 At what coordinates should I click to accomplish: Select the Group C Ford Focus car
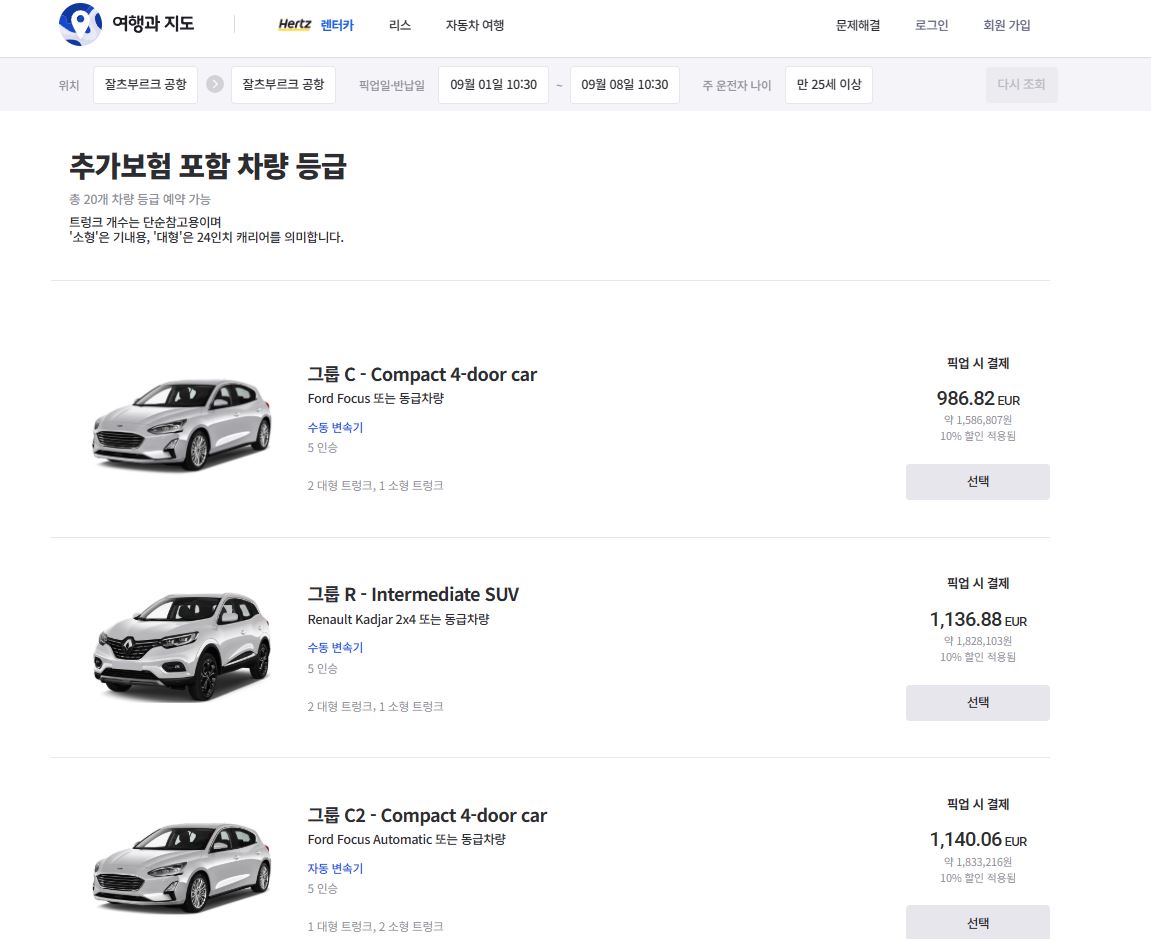[x=977, y=481]
